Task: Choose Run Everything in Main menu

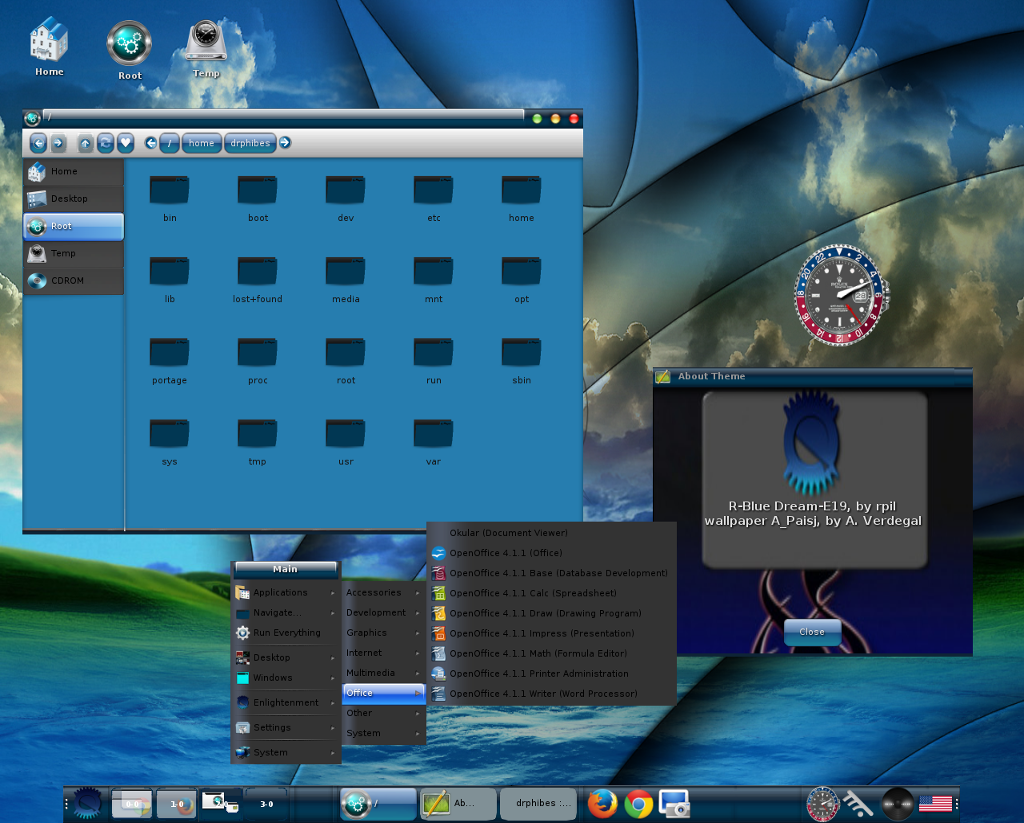Action: pos(286,633)
